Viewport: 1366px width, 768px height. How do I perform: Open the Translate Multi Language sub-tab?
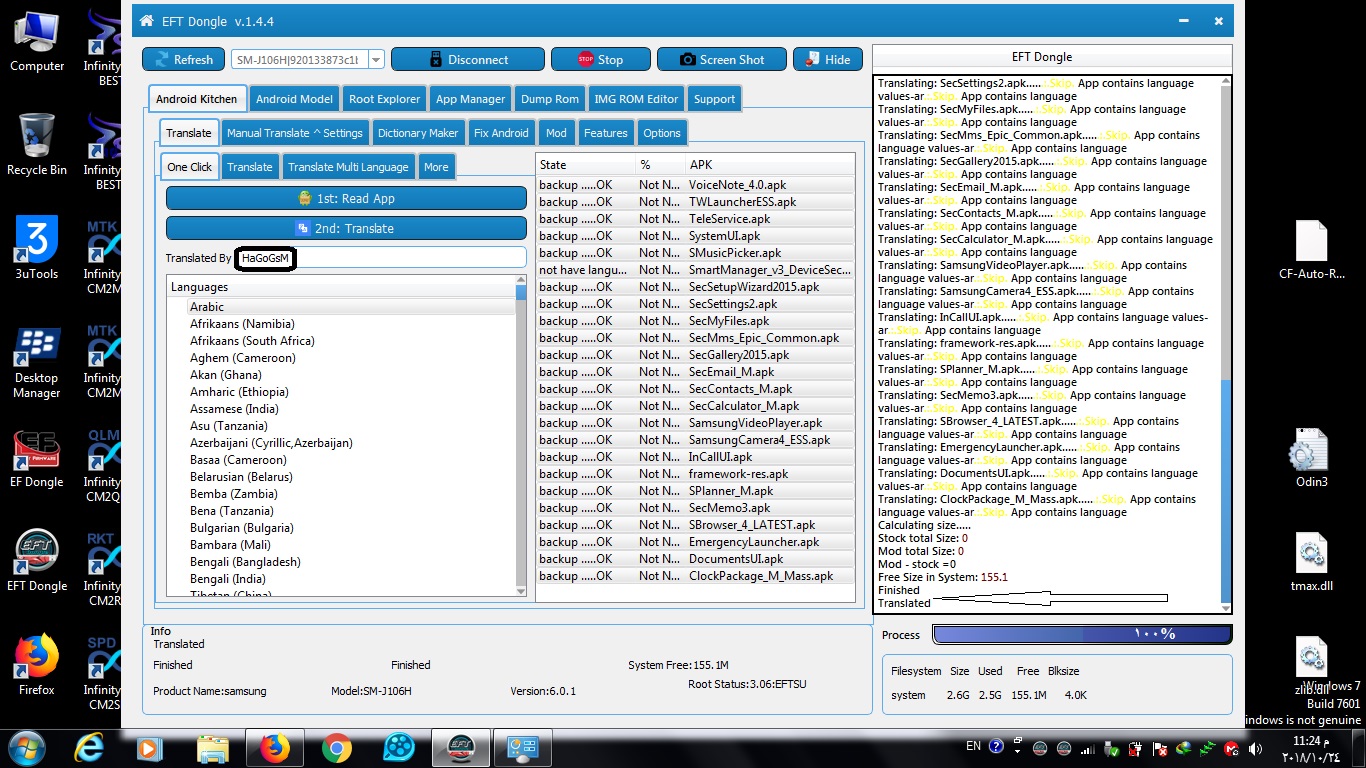348,167
